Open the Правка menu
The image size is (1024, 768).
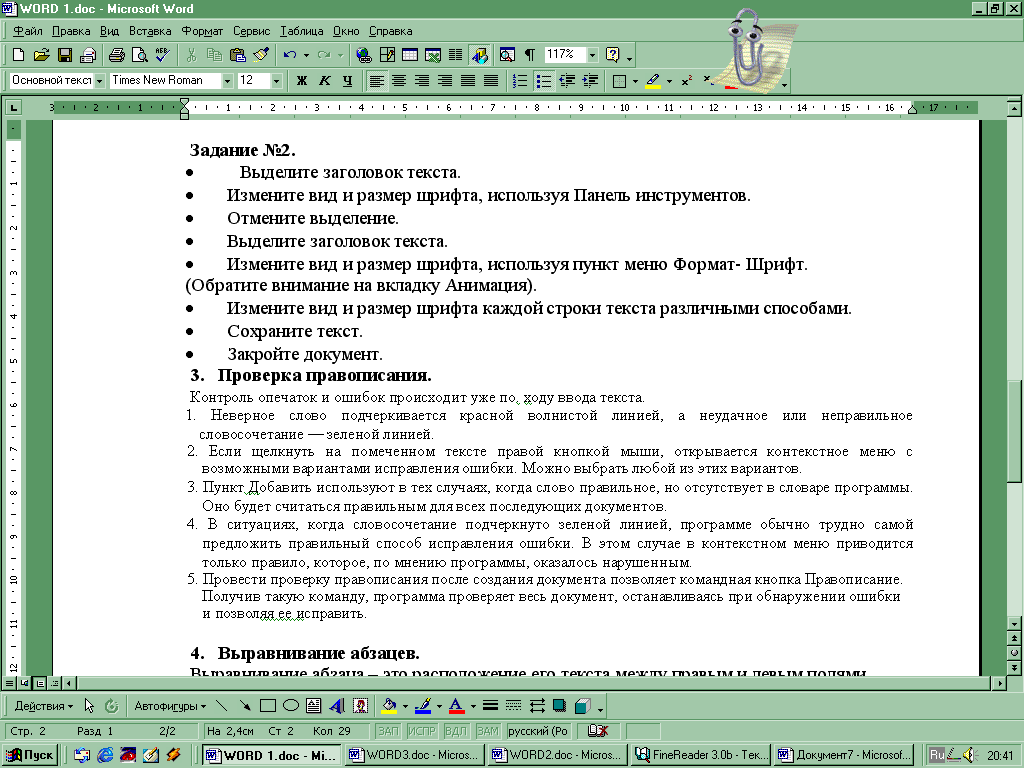[x=71, y=31]
